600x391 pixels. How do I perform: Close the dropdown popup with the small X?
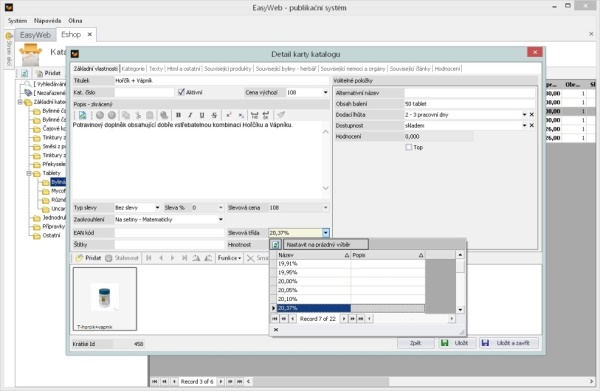pyautogui.click(x=276, y=329)
